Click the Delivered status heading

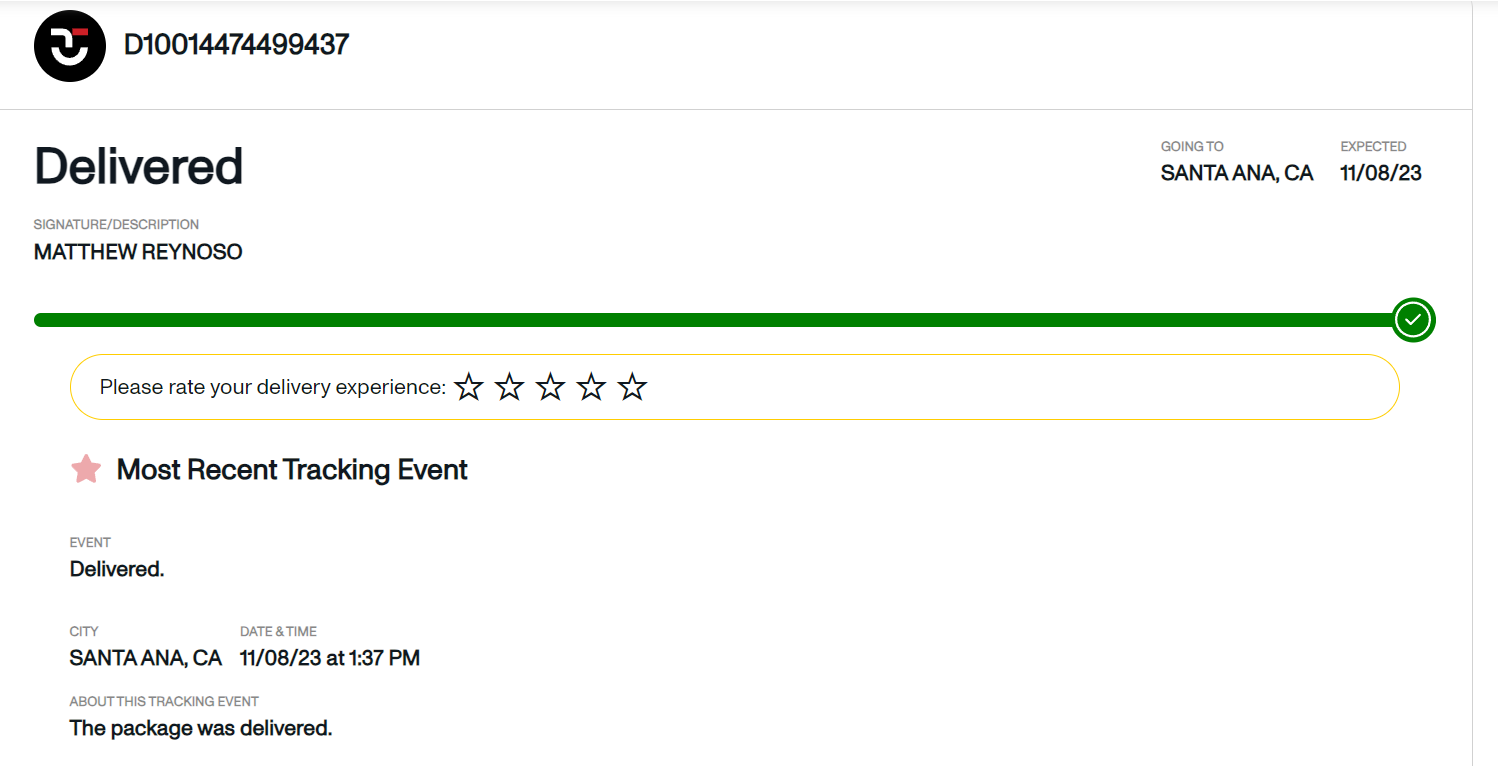[x=139, y=166]
